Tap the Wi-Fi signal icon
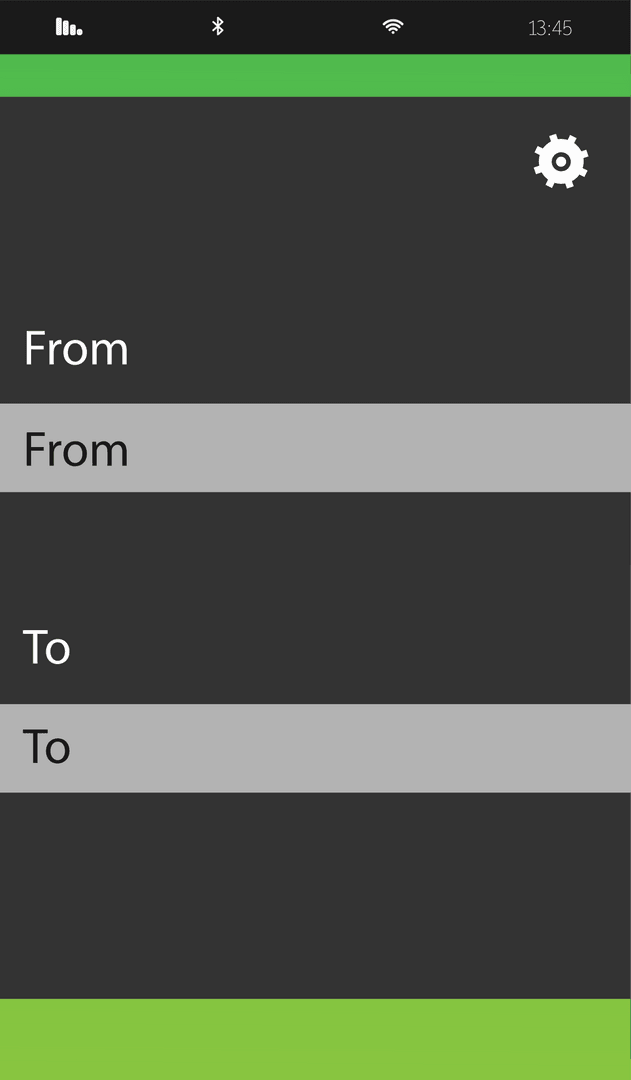Image resolution: width=631 pixels, height=1080 pixels. (393, 27)
